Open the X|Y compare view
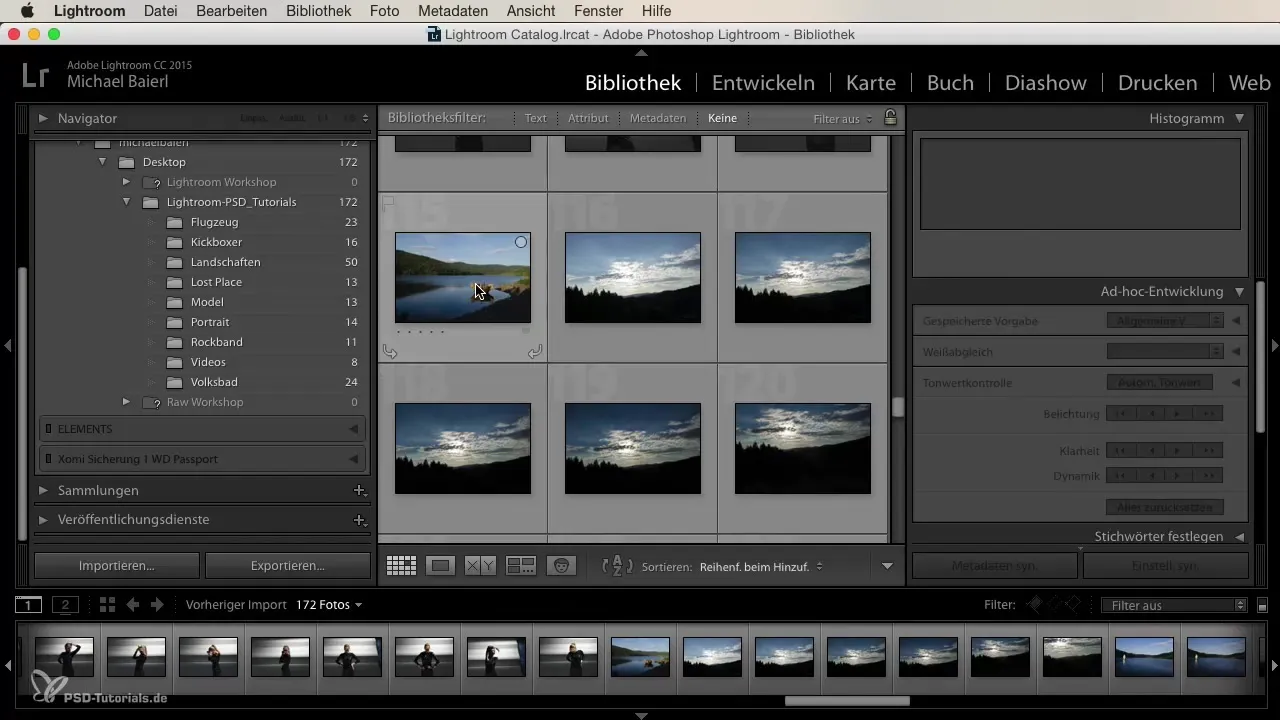 pyautogui.click(x=481, y=566)
